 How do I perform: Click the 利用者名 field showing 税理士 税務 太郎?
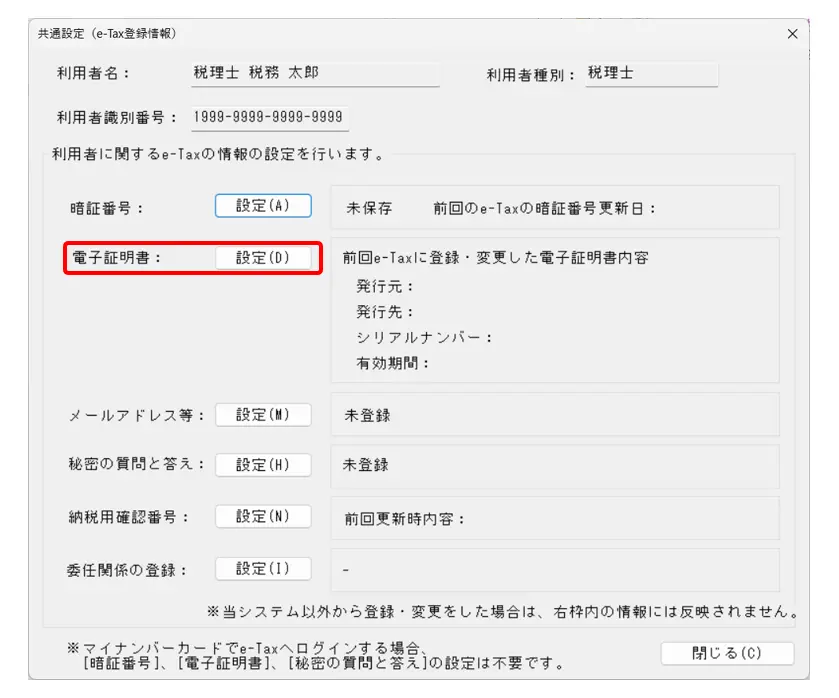click(x=314, y=73)
